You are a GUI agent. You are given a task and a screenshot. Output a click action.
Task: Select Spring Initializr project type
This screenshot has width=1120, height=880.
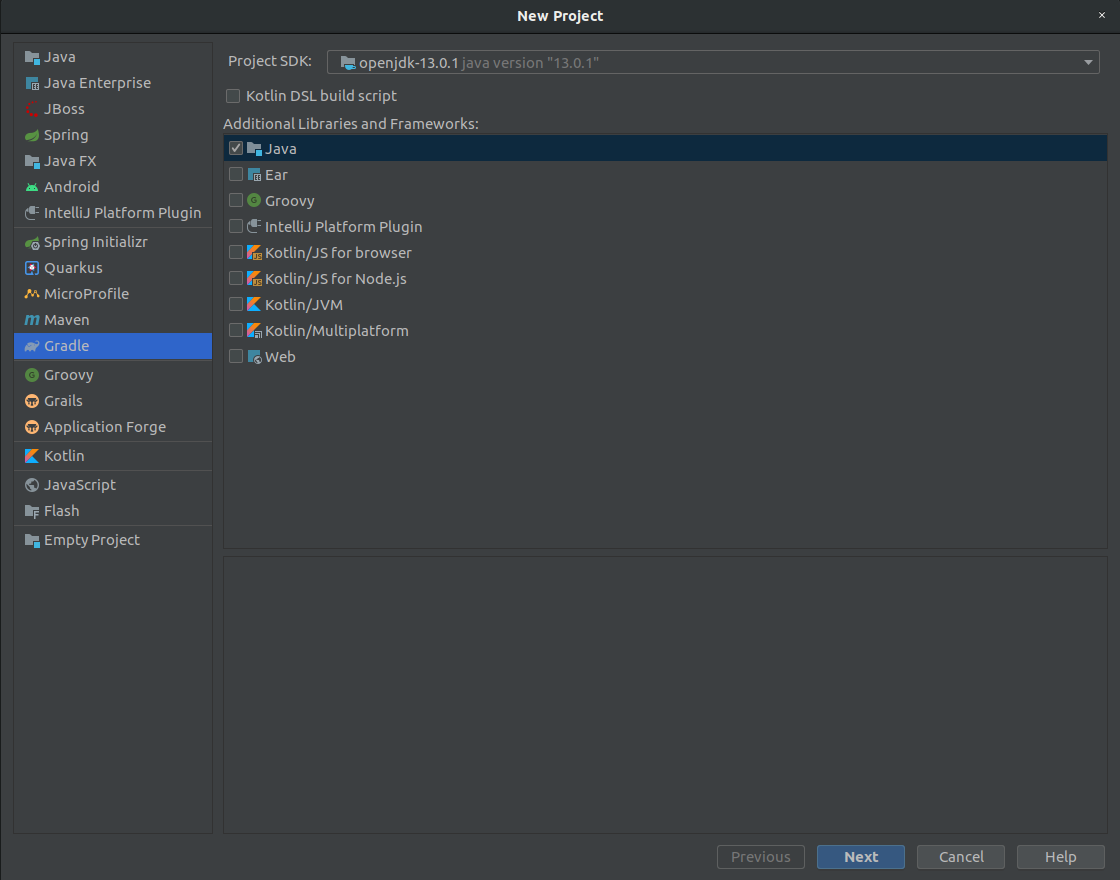113,242
